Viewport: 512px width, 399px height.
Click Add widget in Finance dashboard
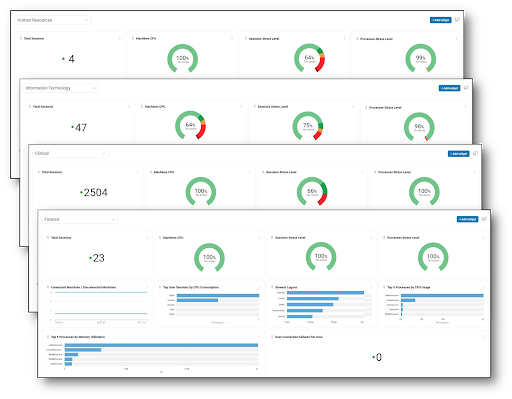point(467,219)
